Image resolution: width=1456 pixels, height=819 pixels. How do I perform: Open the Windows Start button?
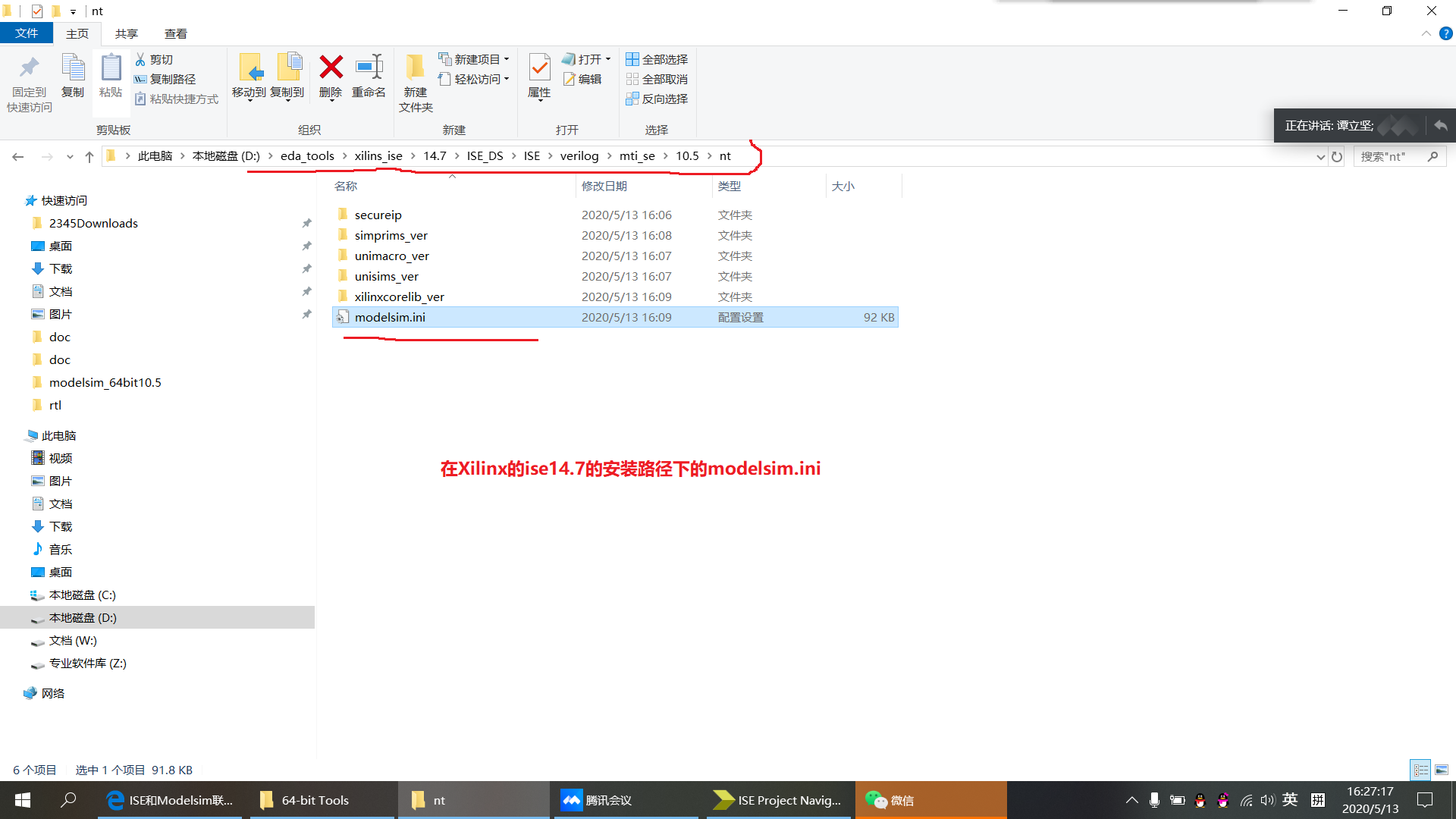(23, 800)
